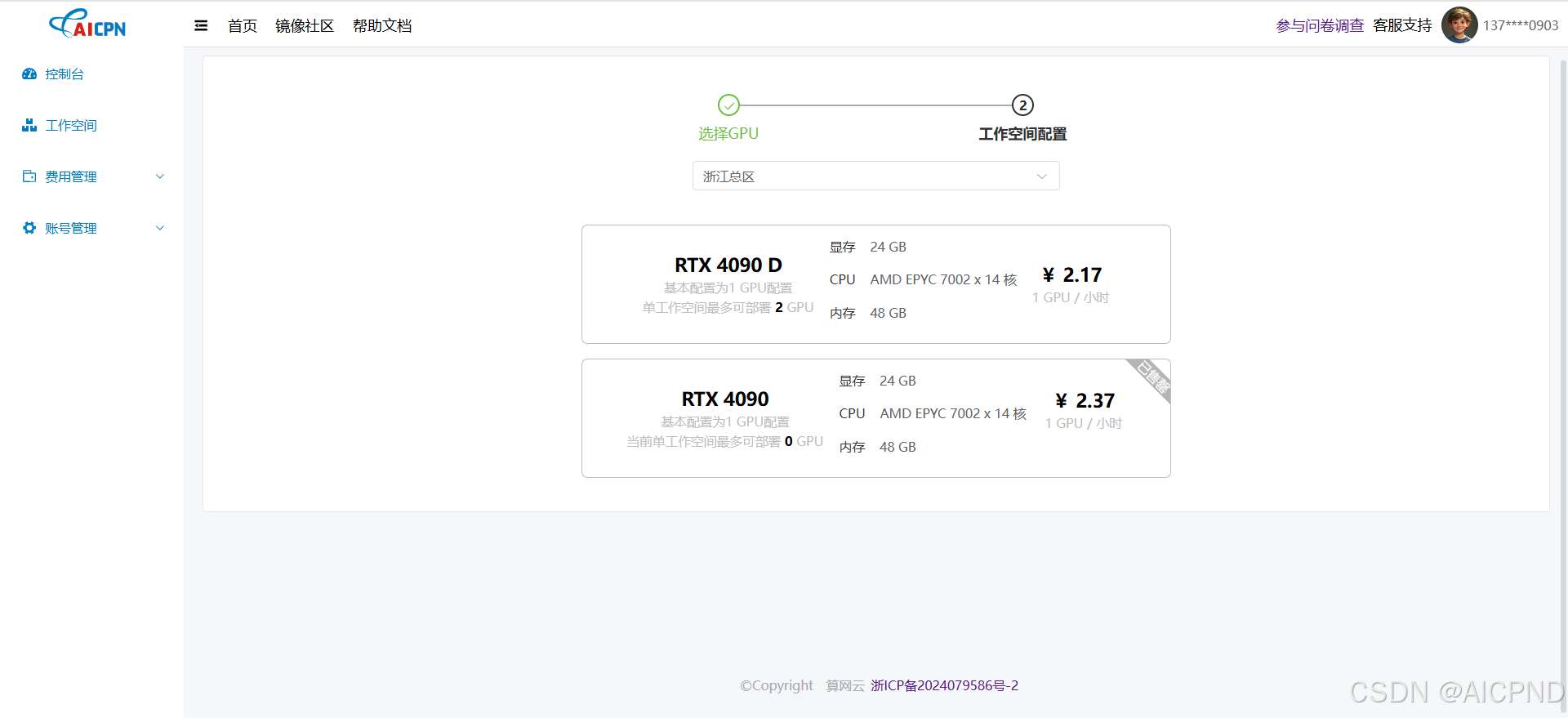Open the 浙江总区 region dropdown
The height and width of the screenshot is (718, 1568).
875,176
